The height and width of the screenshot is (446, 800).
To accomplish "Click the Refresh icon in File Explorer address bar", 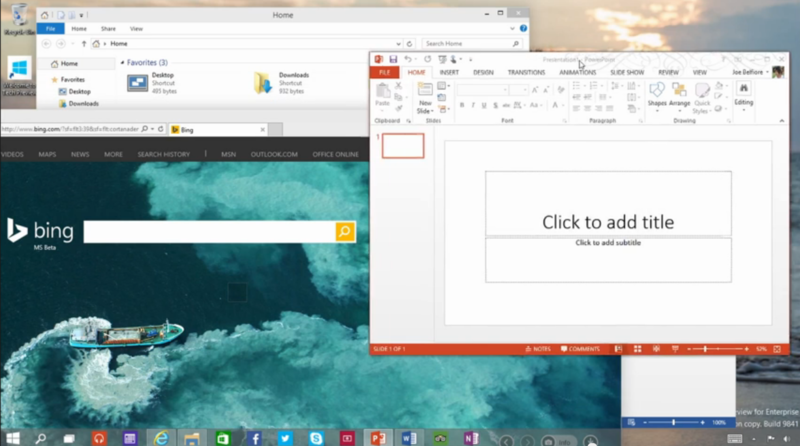I will pos(409,44).
